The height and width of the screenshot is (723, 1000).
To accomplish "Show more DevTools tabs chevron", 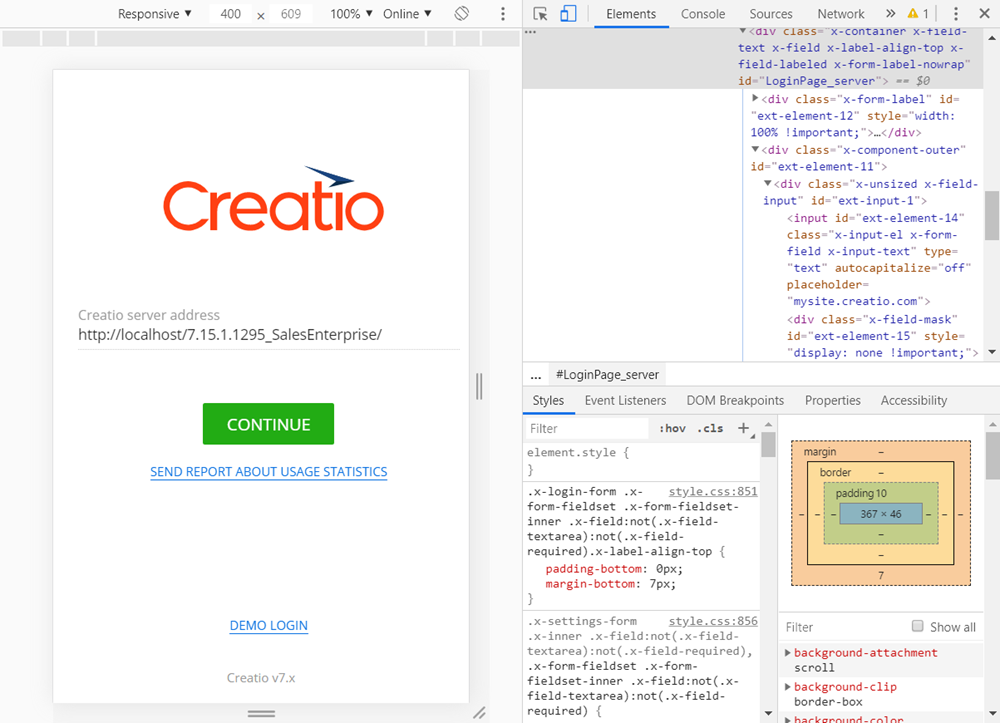I will 890,13.
